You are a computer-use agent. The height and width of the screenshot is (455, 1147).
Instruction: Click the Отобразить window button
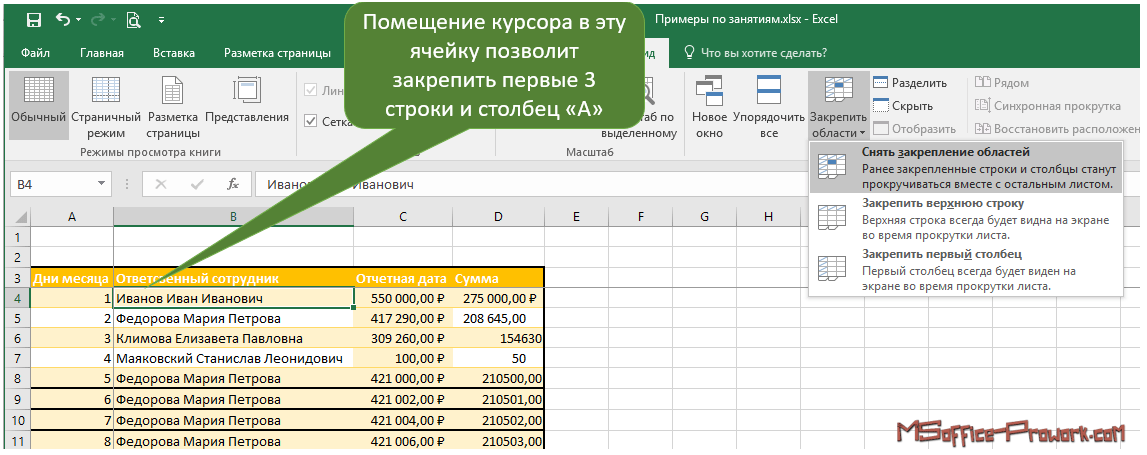[914, 129]
